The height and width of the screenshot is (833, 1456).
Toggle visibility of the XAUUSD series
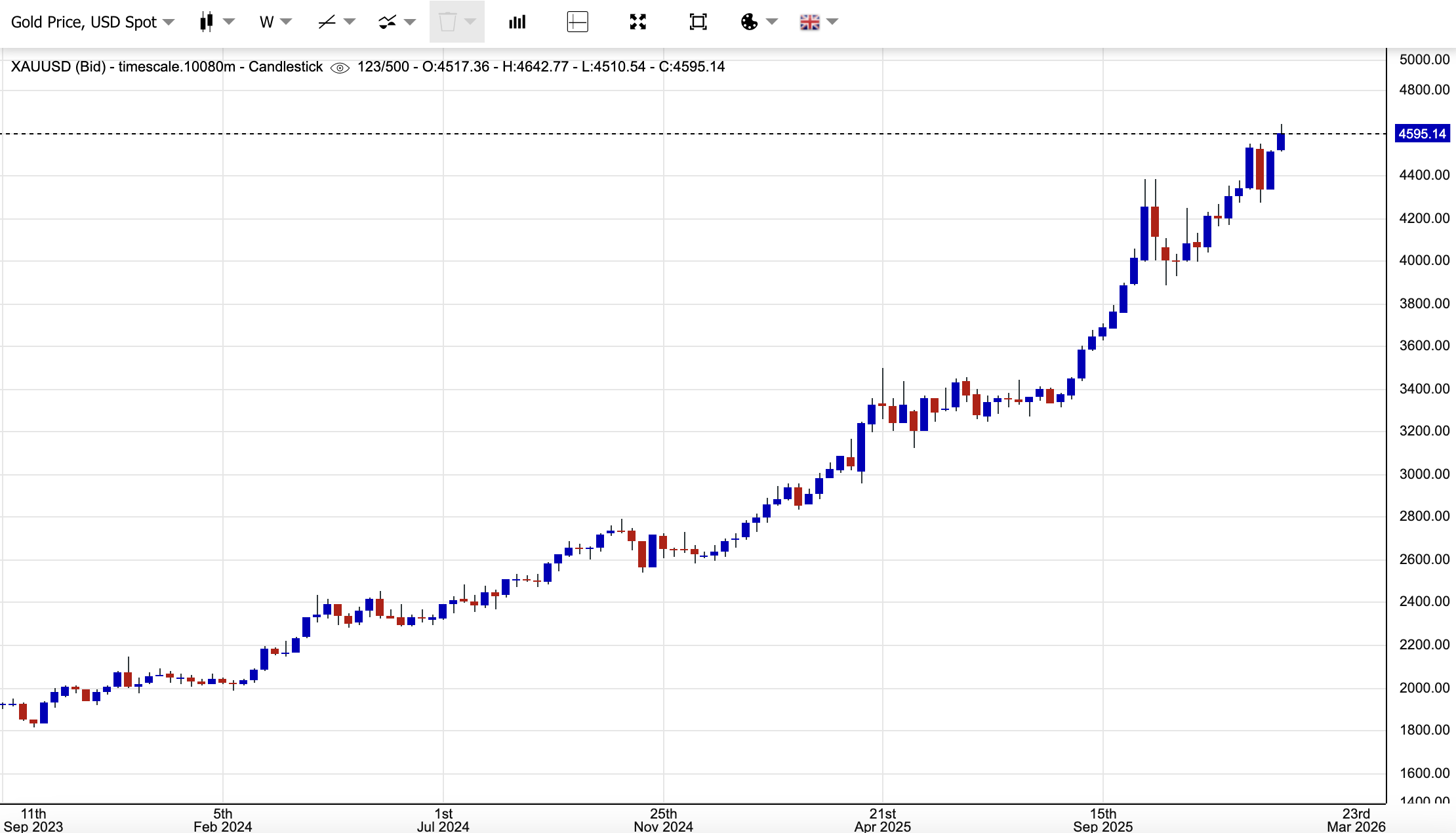point(339,67)
